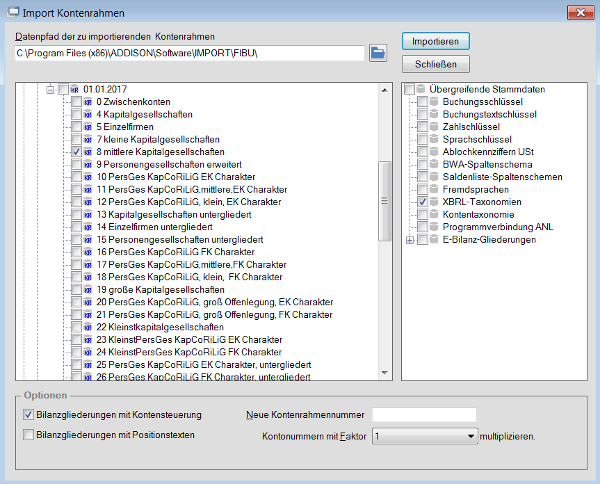Click icon beside 14 Einzelfirmen untergliedert
600x484 pixels.
pyautogui.click(x=88, y=227)
